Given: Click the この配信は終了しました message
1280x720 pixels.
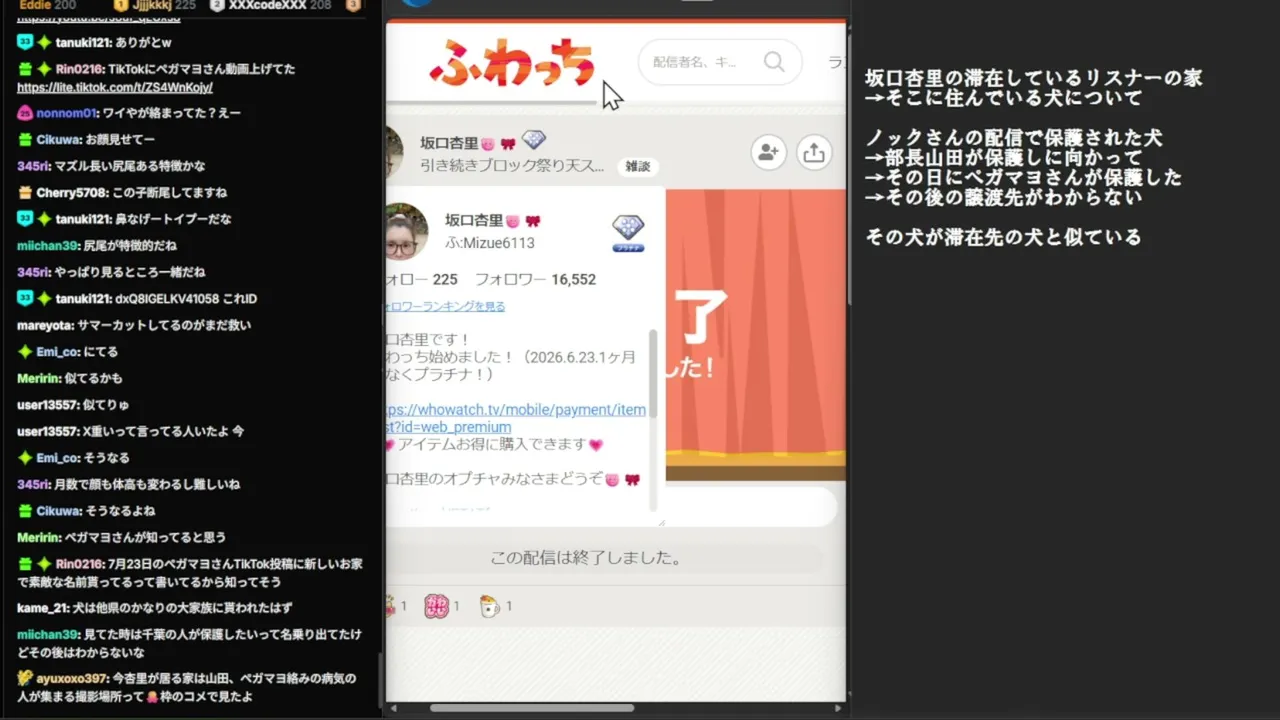Looking at the screenshot, I should 586,558.
